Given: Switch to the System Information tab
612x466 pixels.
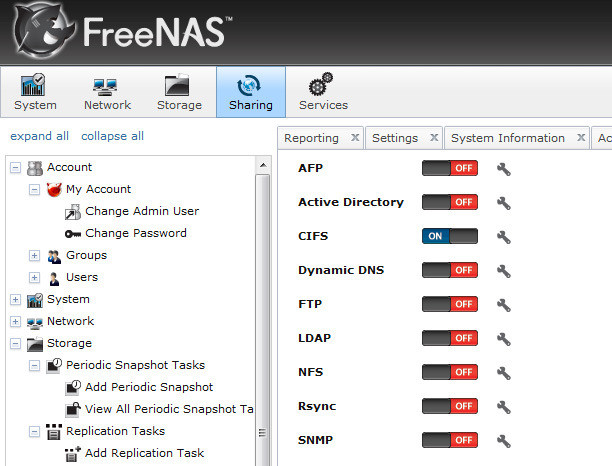Looking at the screenshot, I should pos(507,138).
